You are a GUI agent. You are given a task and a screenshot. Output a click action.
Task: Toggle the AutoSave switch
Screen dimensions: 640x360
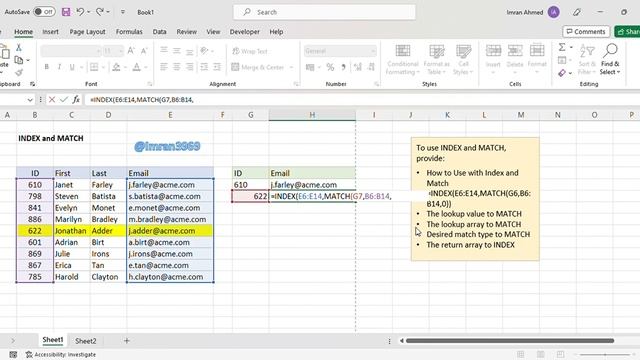pos(44,12)
